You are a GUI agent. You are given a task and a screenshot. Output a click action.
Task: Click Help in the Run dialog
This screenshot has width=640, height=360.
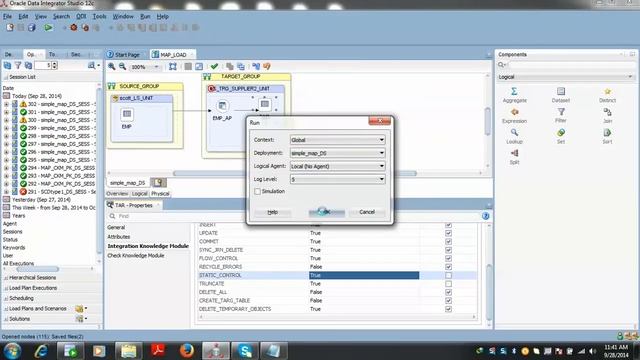coord(273,212)
